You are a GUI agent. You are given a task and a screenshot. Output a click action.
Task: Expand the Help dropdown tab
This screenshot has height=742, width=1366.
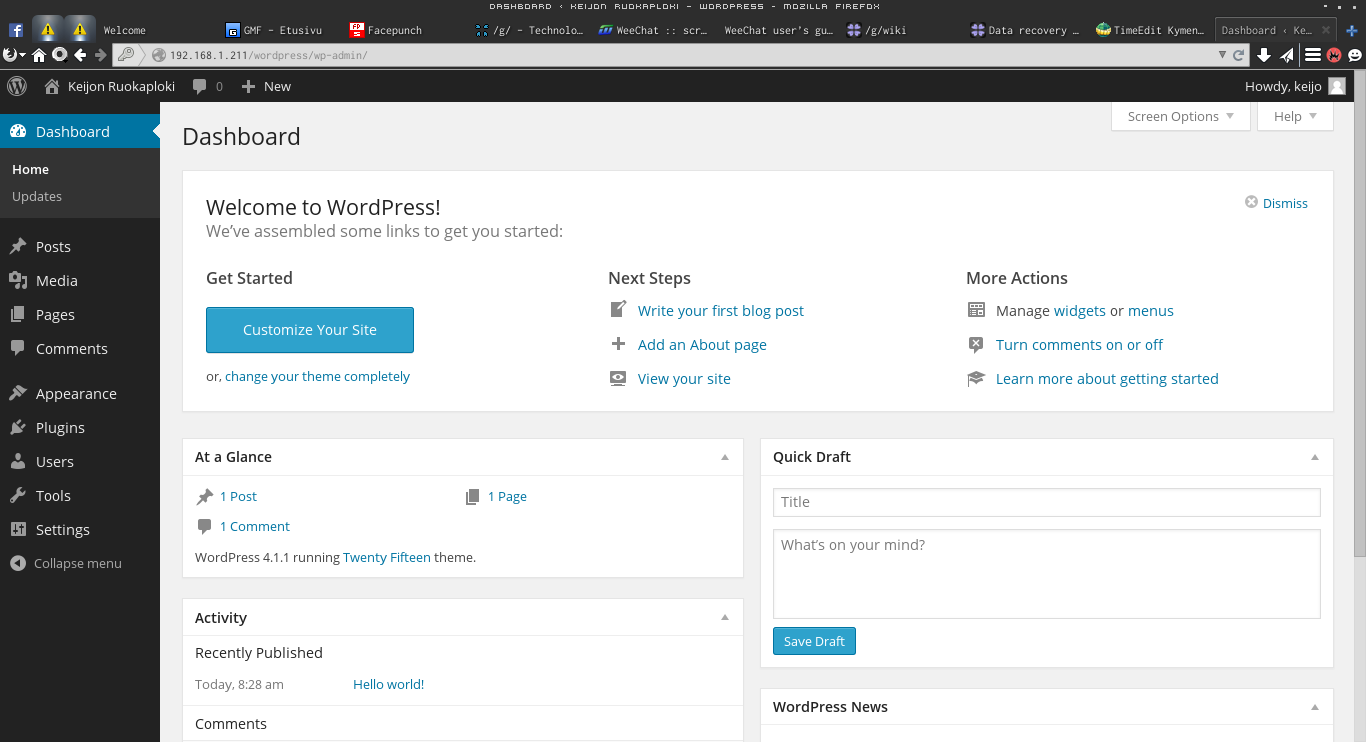1296,116
